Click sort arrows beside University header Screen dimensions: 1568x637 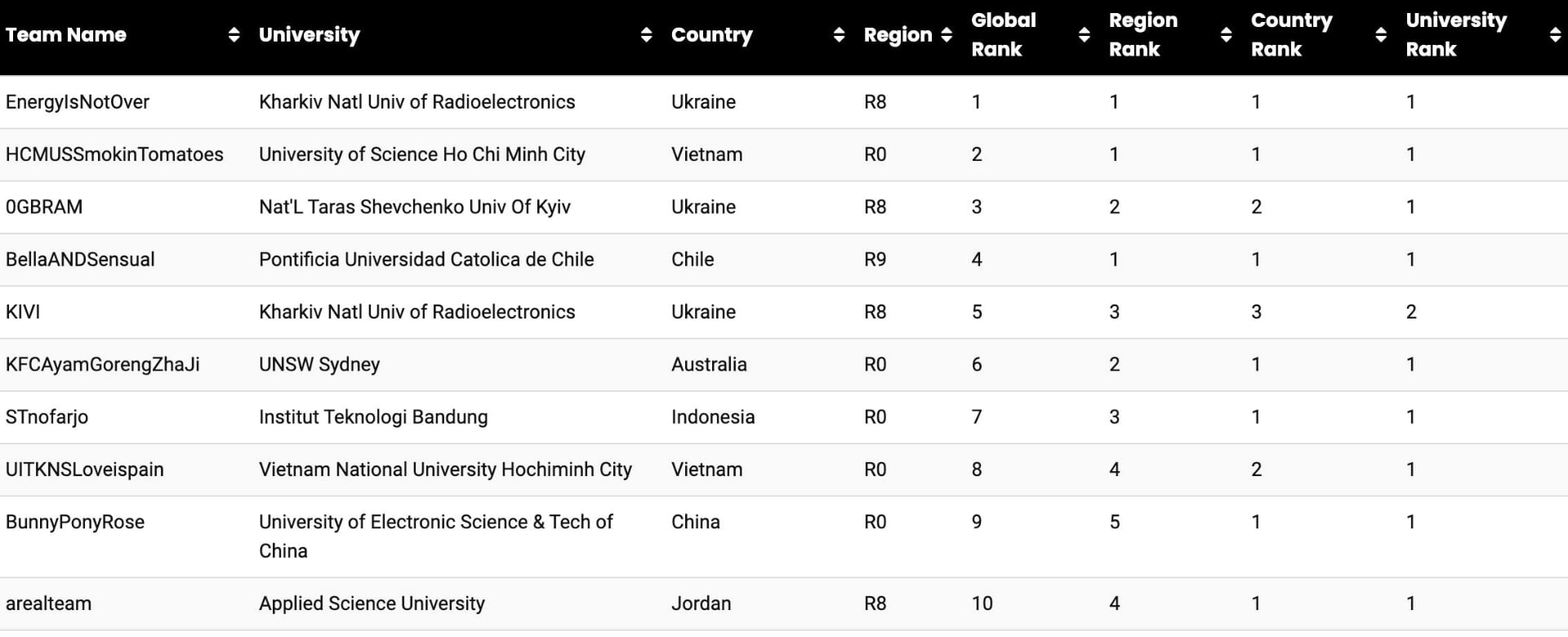[646, 34]
